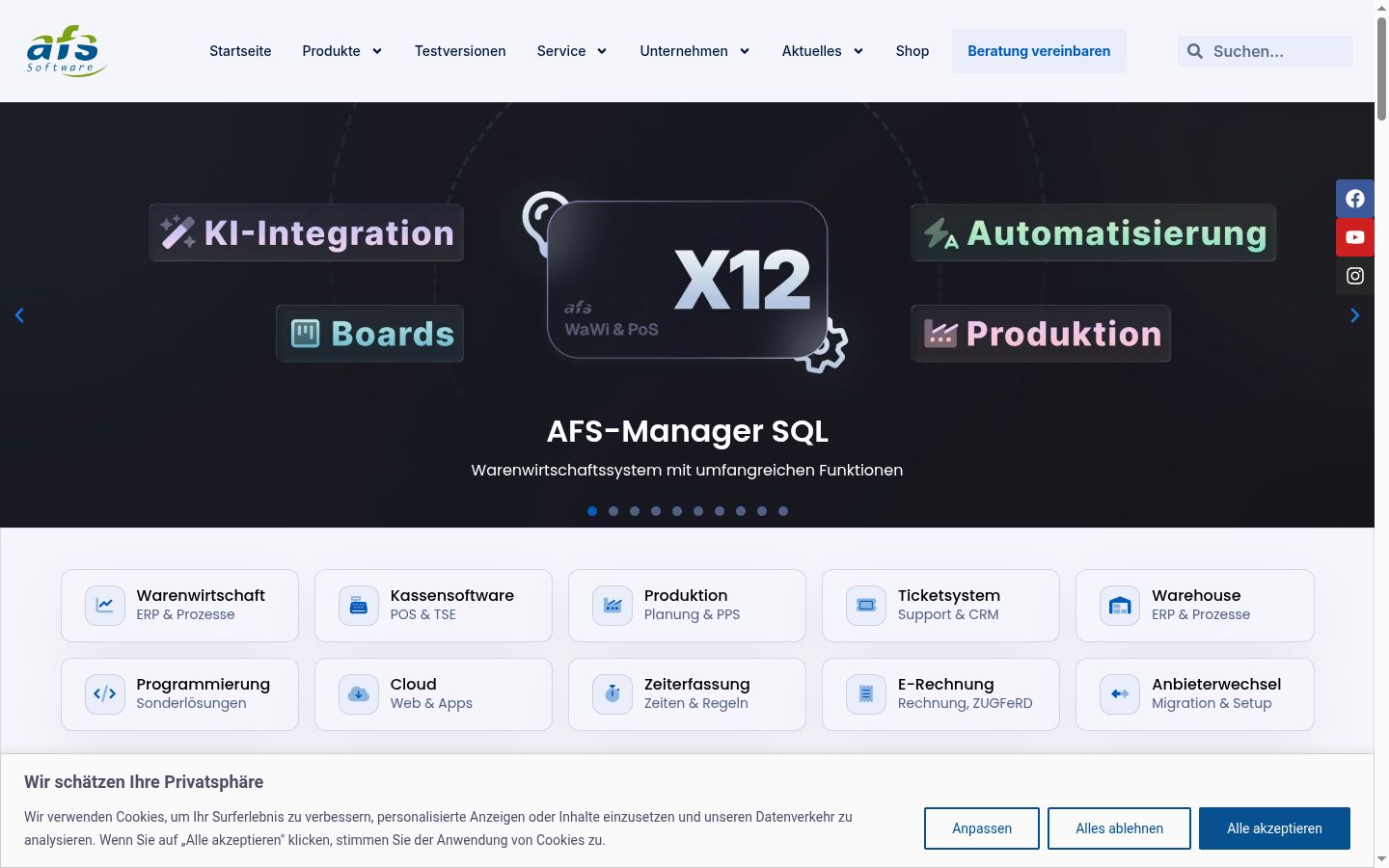Click the AFS Software logo
The height and width of the screenshot is (868, 1389).
tap(67, 51)
